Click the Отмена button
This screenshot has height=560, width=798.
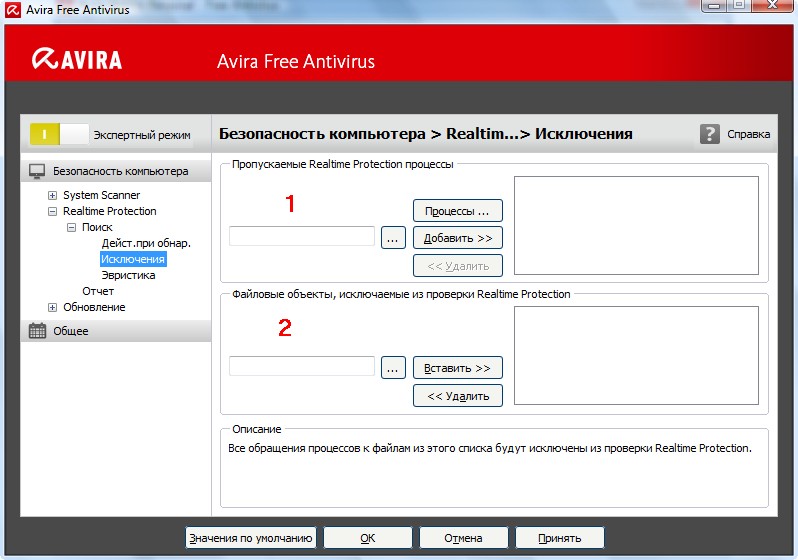tap(463, 538)
